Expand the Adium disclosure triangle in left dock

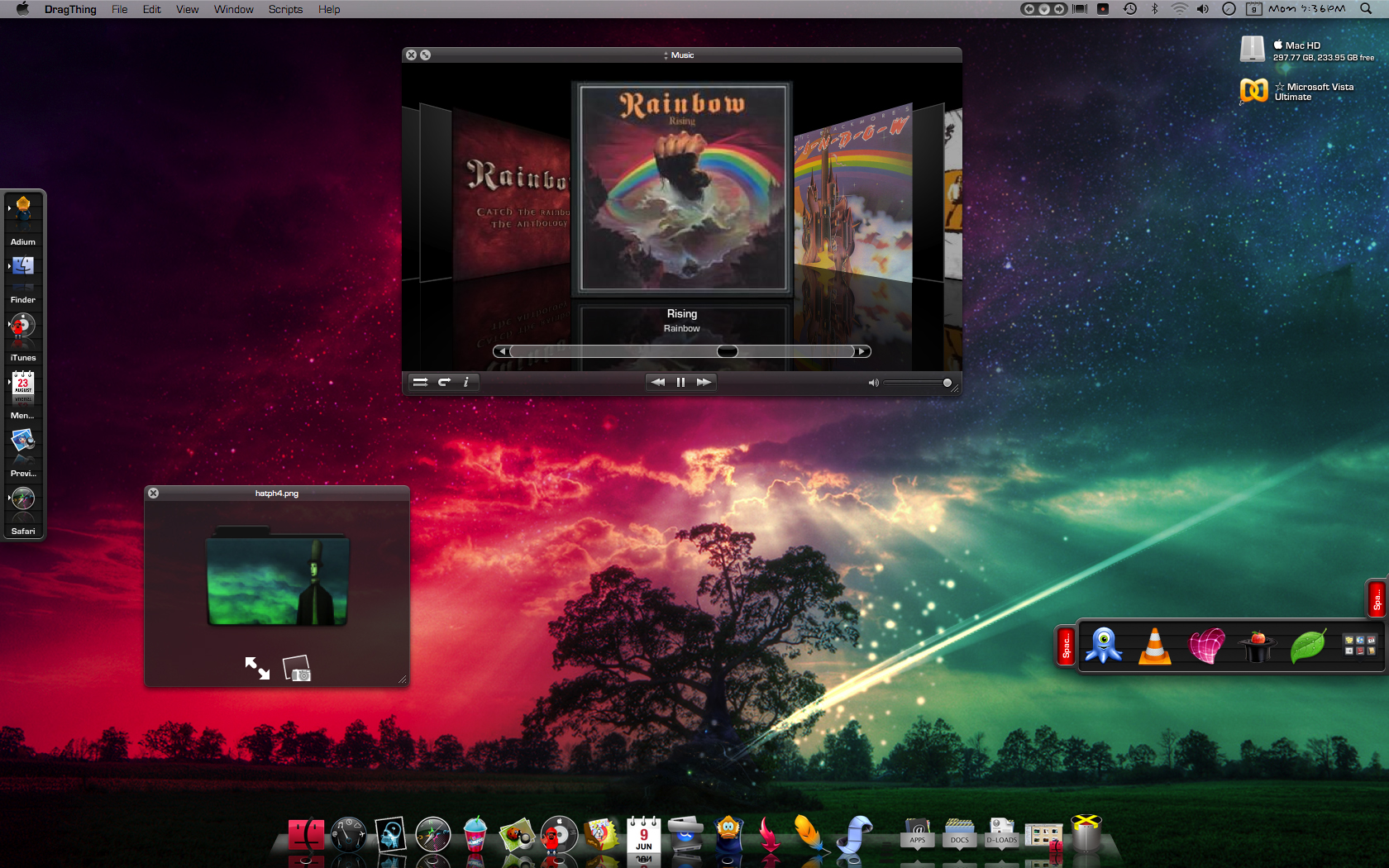click(x=8, y=208)
